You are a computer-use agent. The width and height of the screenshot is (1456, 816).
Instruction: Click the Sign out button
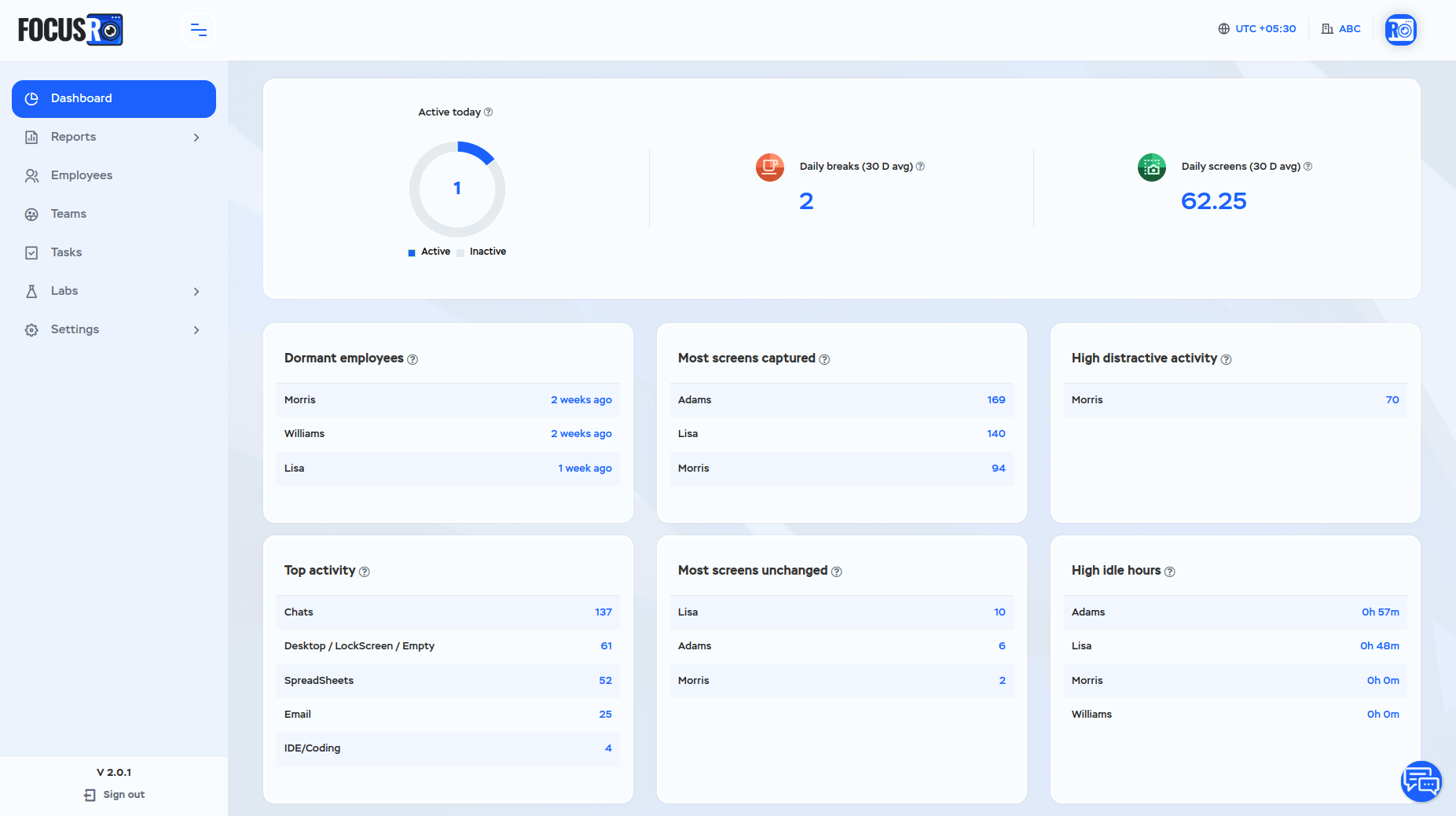pyautogui.click(x=113, y=795)
